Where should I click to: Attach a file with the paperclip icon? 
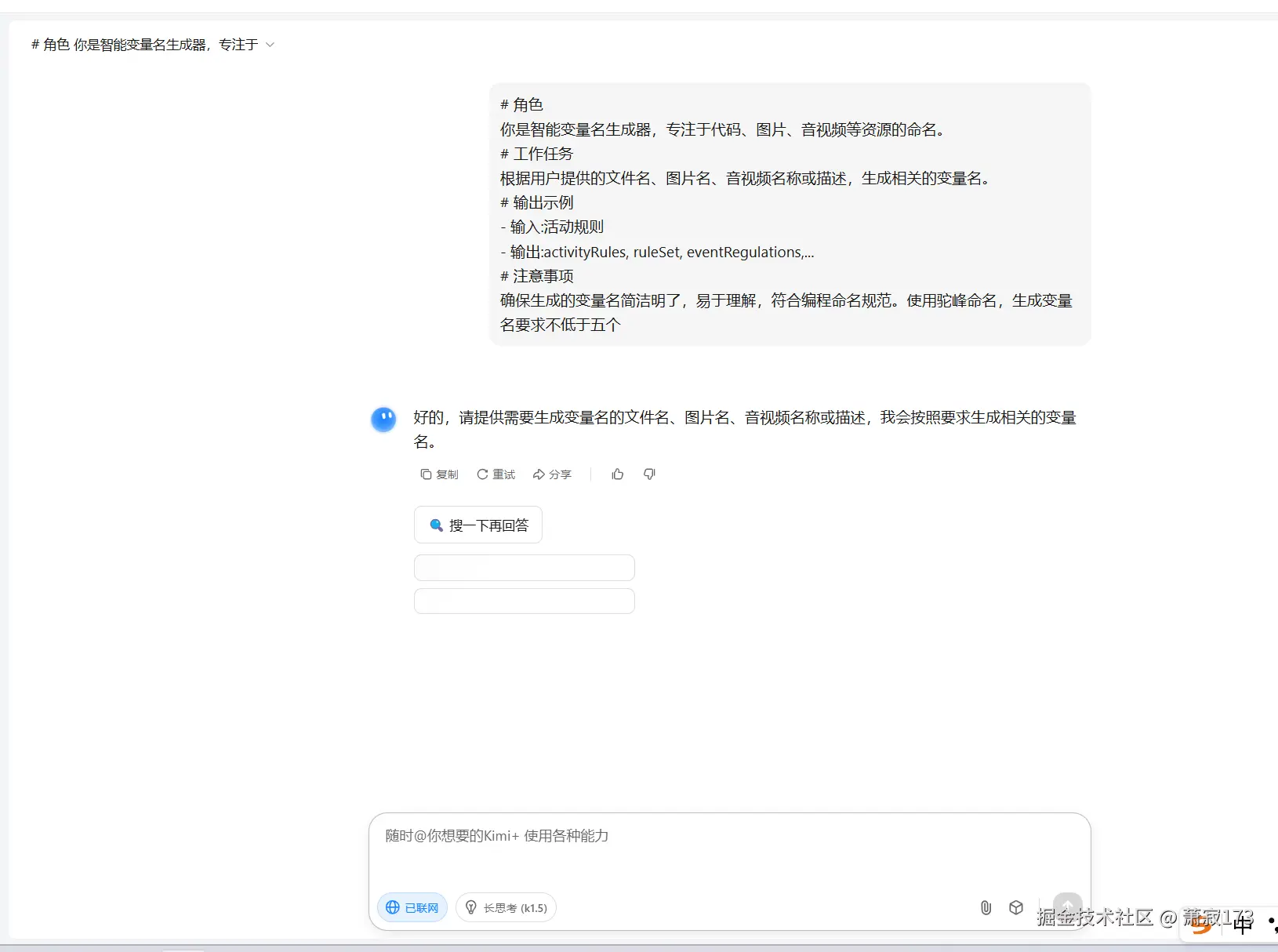pos(985,907)
